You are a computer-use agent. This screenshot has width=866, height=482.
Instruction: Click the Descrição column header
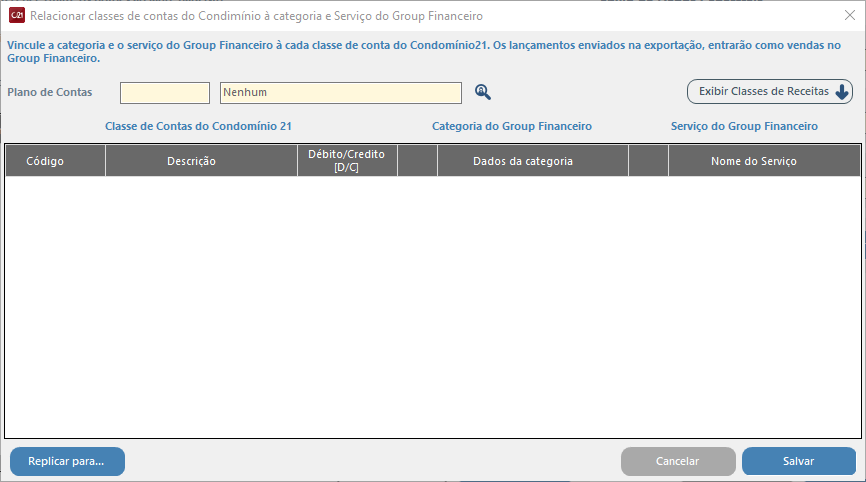click(202, 161)
